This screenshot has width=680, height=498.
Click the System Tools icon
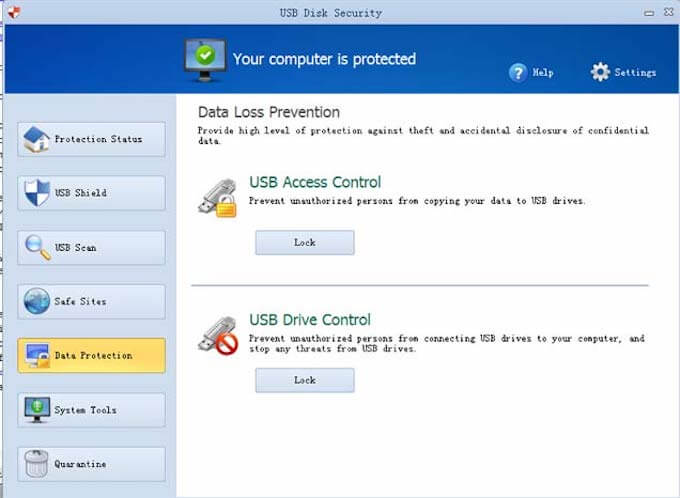tap(36, 410)
